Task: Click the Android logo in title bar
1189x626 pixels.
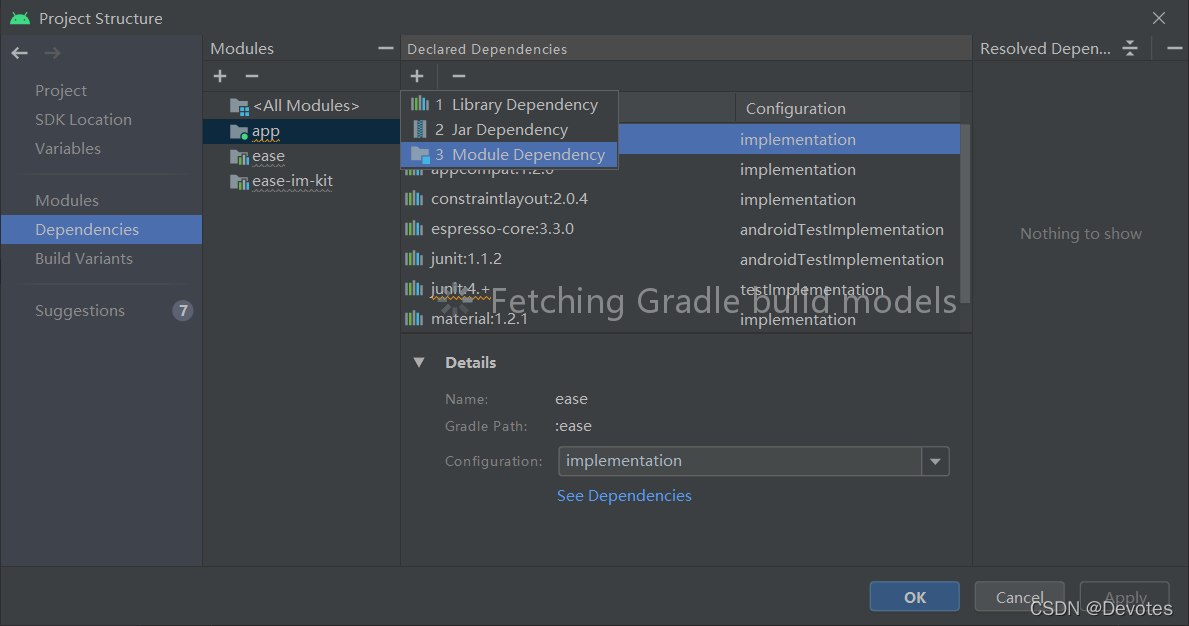Action: click(x=20, y=18)
